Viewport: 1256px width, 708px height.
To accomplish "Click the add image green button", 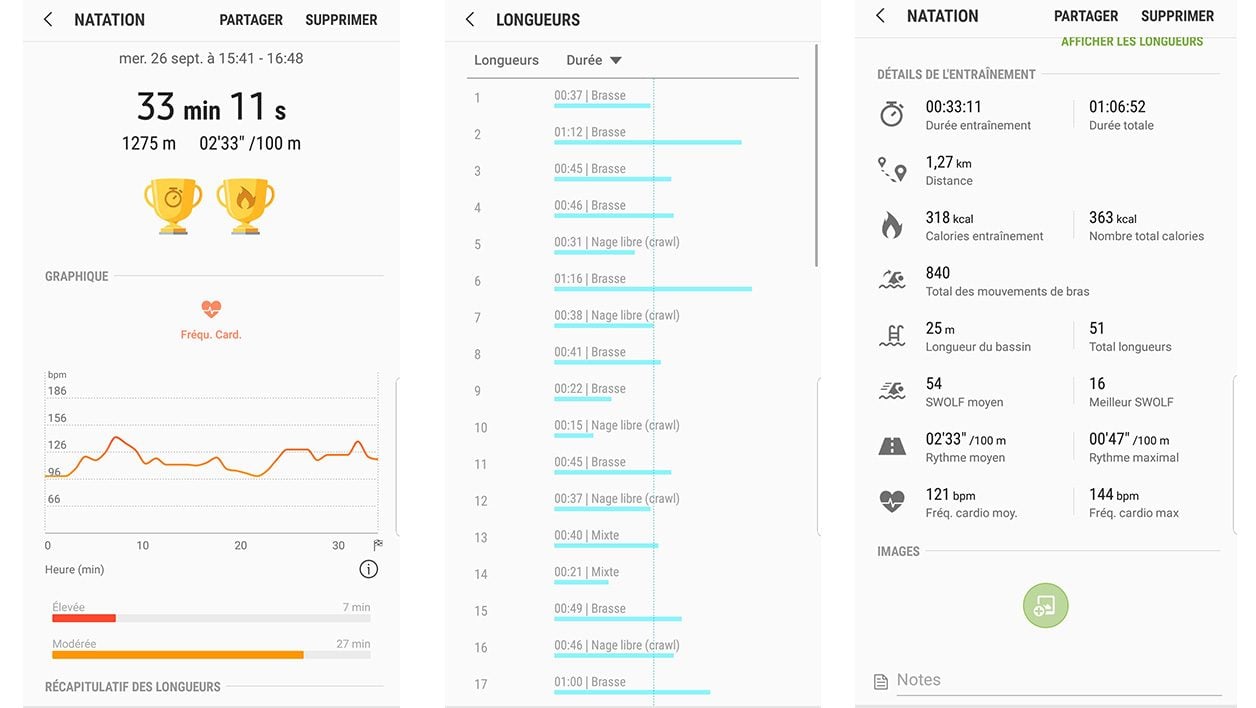I will [x=1045, y=605].
